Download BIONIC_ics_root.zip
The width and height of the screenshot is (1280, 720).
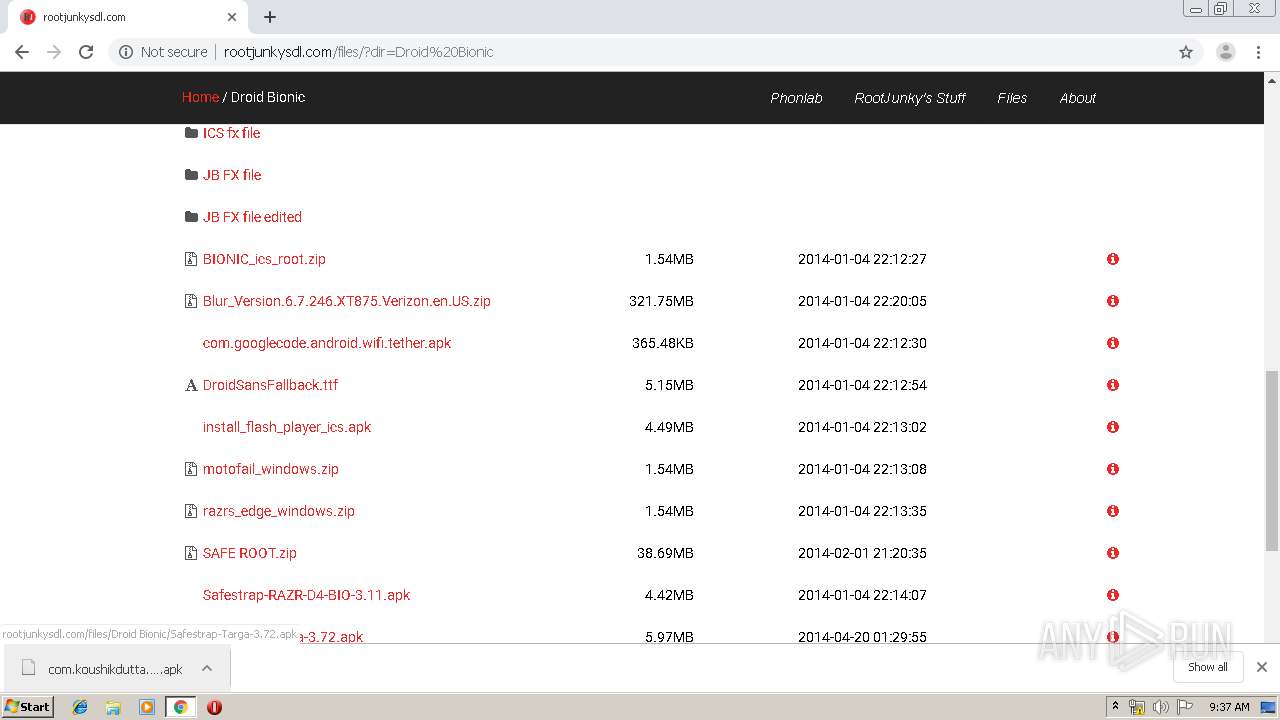264,259
